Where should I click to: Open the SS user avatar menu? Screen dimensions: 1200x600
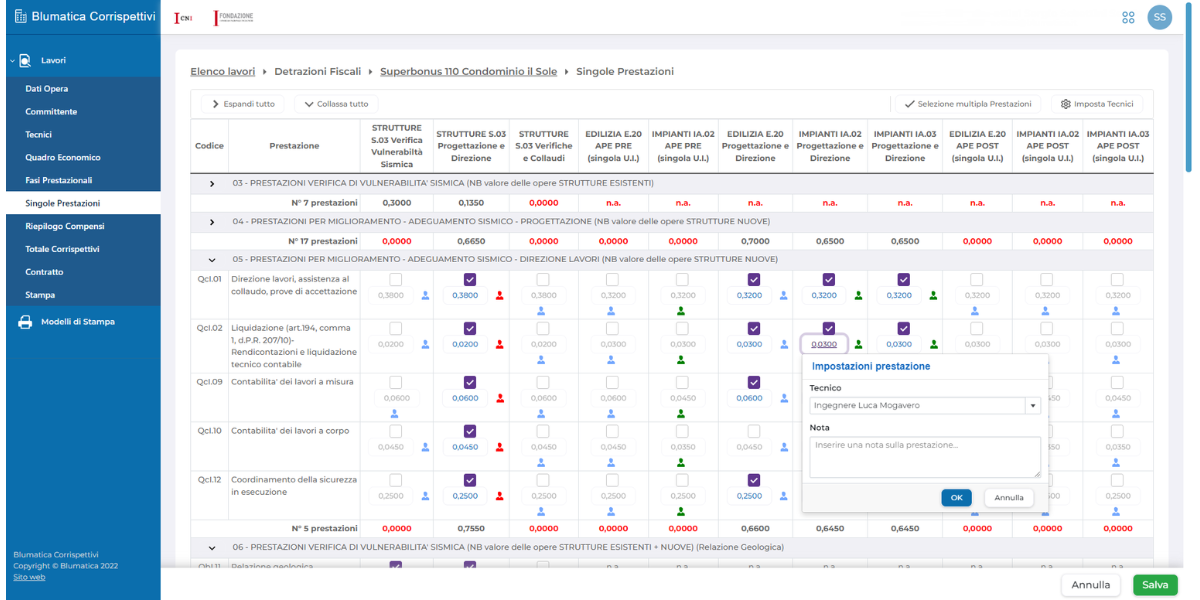pos(1159,17)
